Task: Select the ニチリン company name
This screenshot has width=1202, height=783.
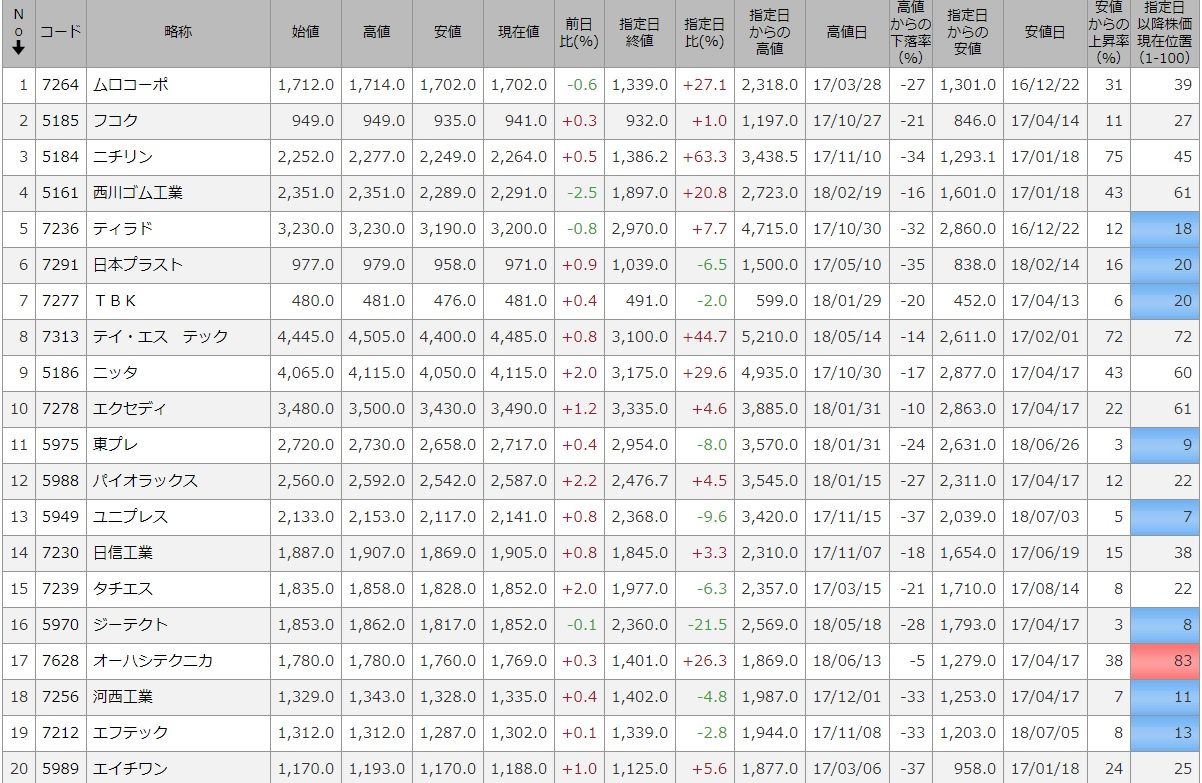Action: pos(122,157)
